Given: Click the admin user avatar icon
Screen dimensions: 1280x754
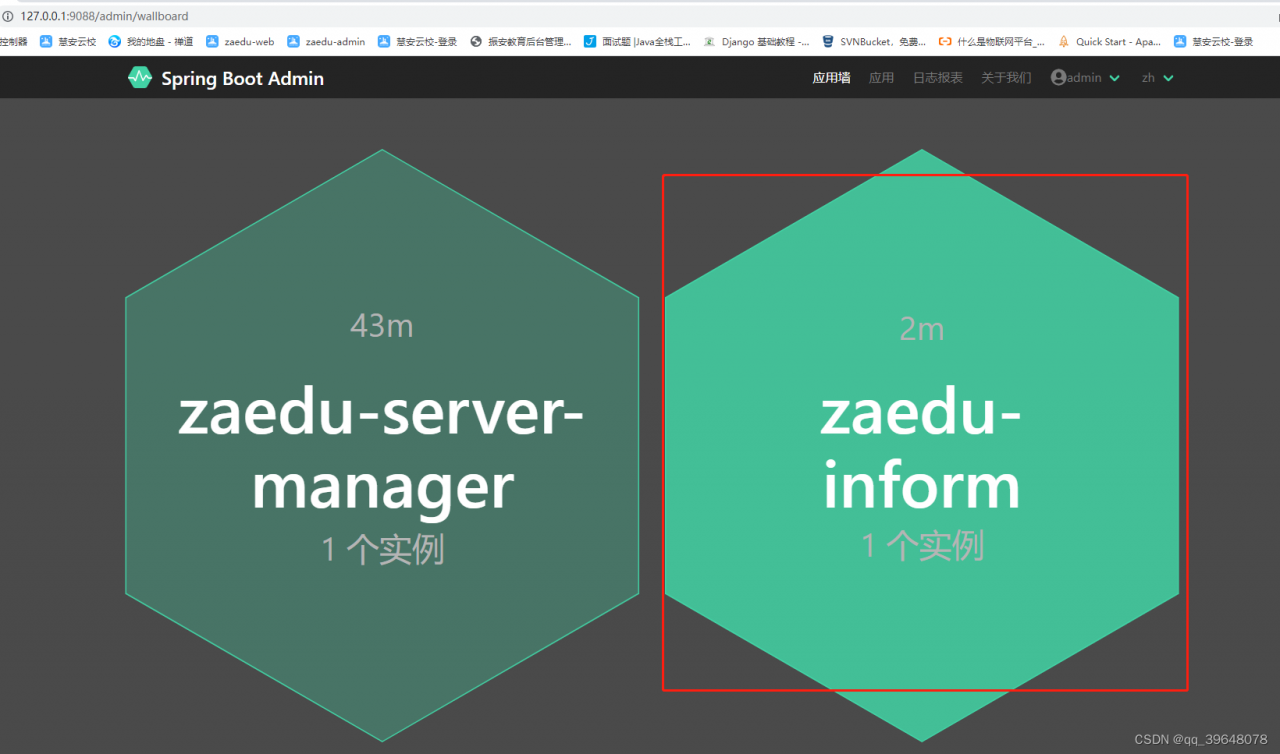Looking at the screenshot, I should click(1059, 77).
